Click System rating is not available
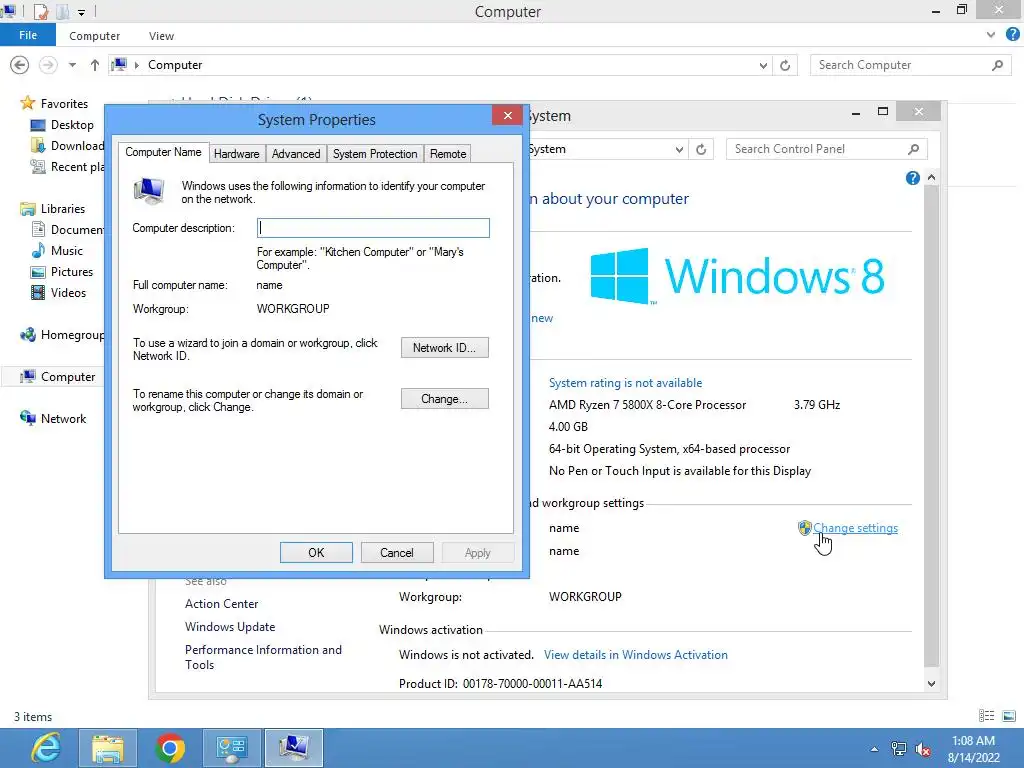 point(626,383)
